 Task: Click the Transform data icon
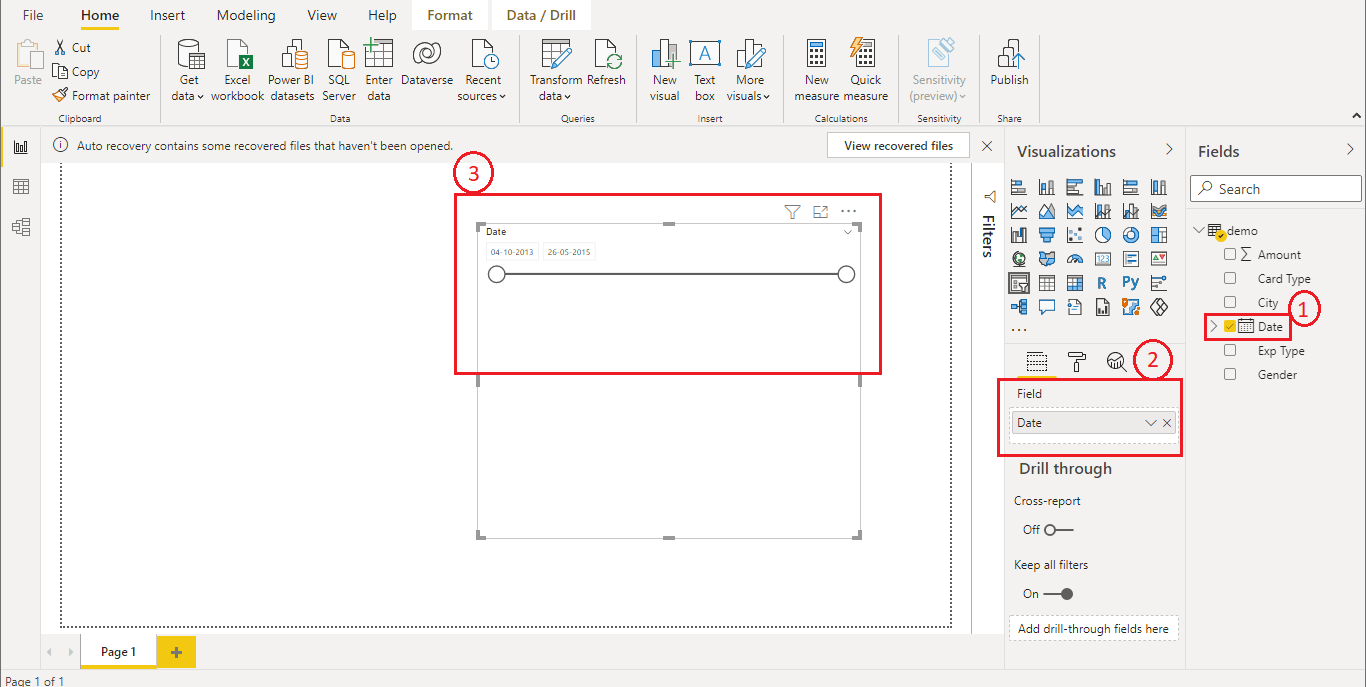[555, 57]
